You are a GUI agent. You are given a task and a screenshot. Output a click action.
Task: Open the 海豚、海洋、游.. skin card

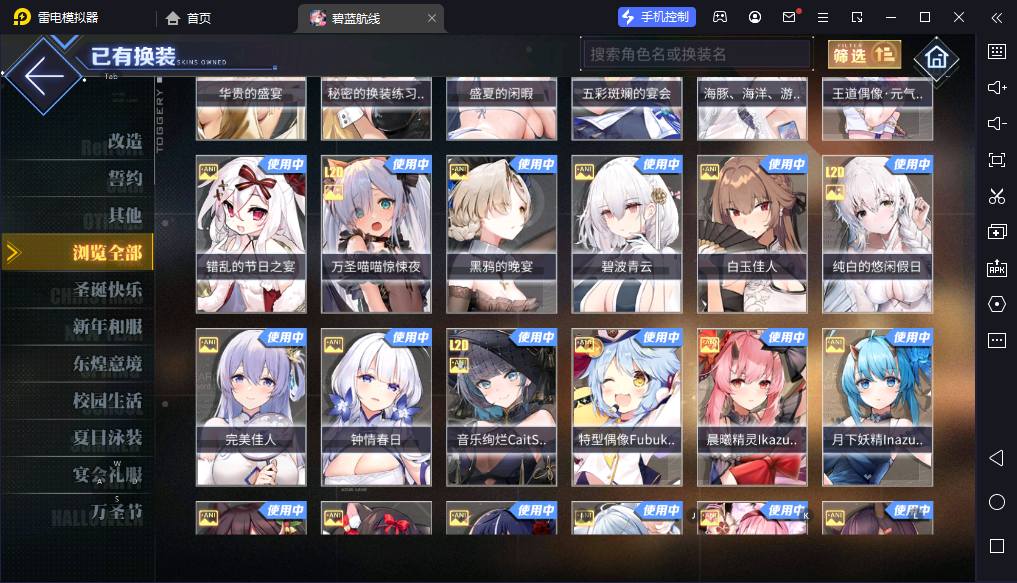[x=752, y=108]
